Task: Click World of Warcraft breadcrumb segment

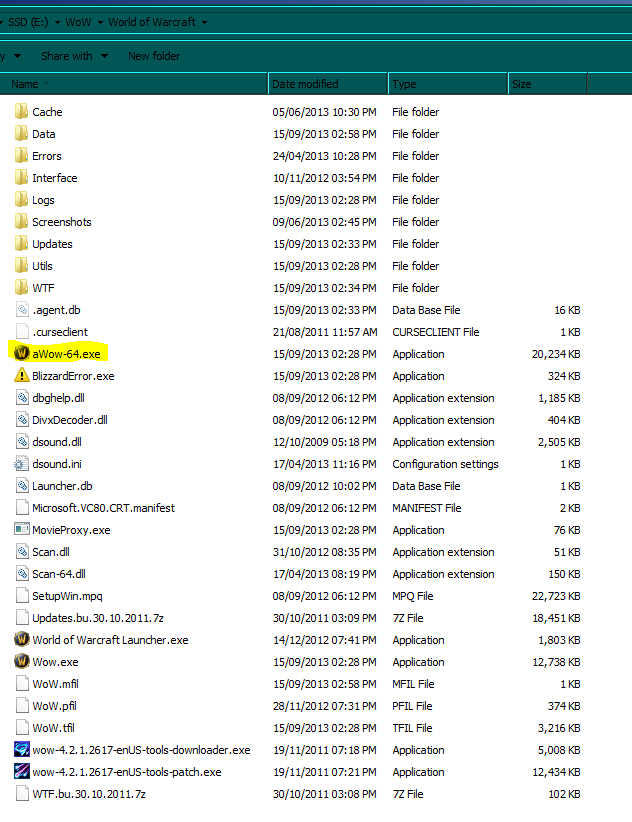Action: point(152,22)
